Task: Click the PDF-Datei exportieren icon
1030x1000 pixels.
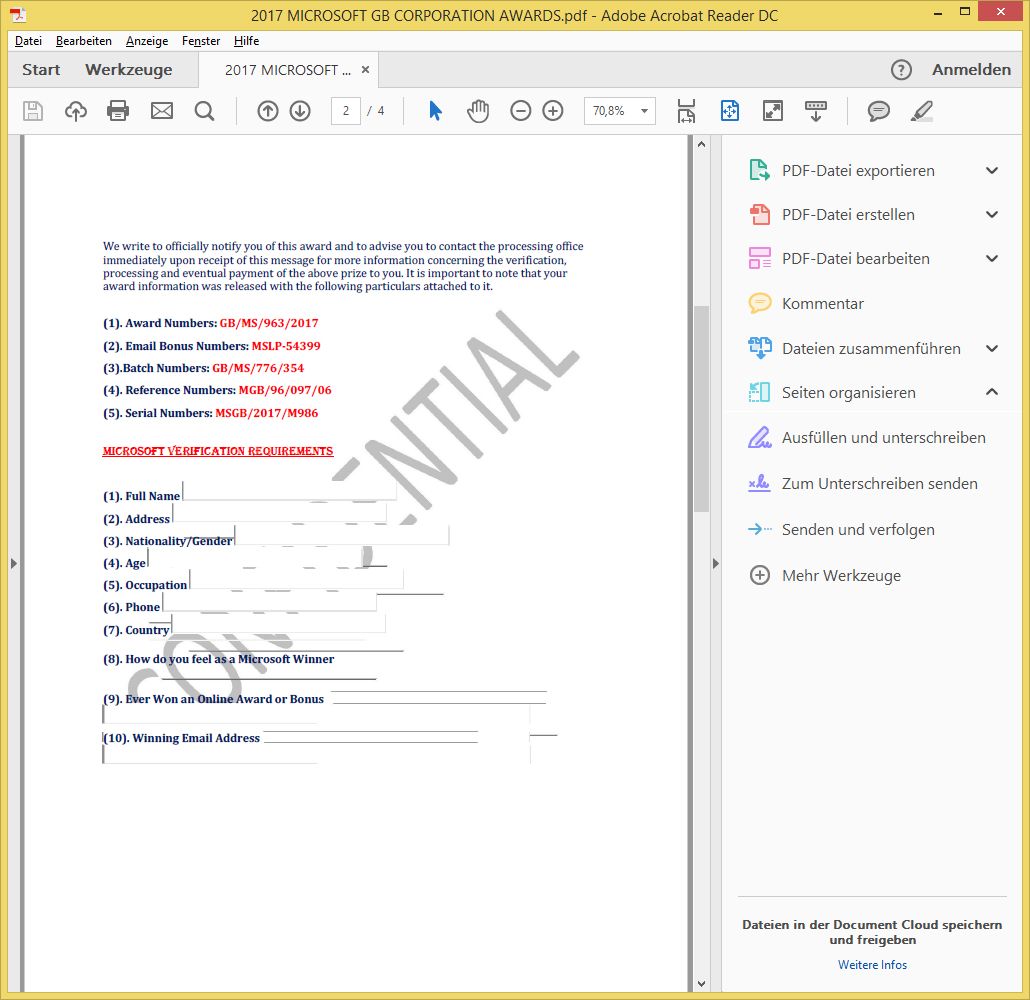Action: 759,170
